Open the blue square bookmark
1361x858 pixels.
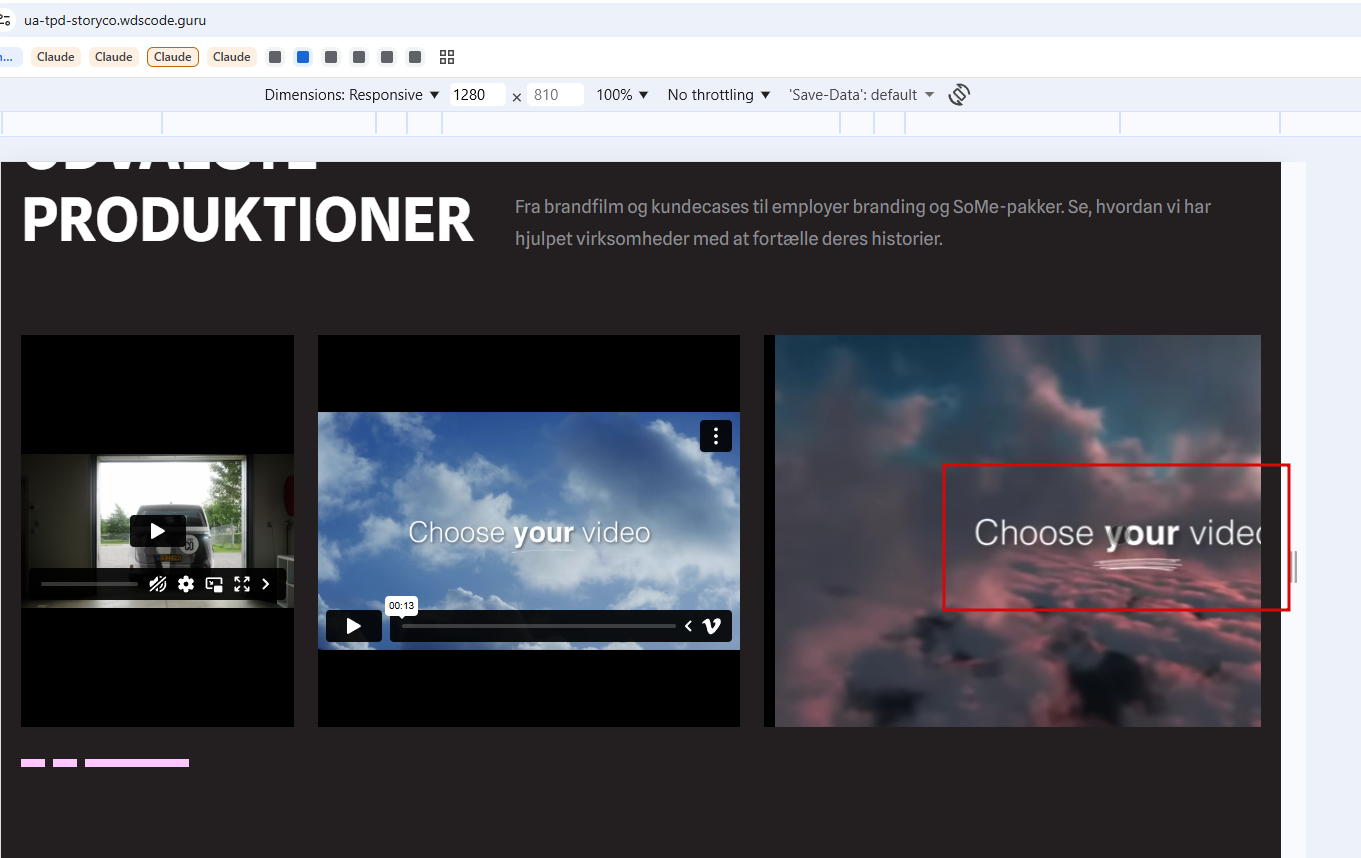(303, 57)
